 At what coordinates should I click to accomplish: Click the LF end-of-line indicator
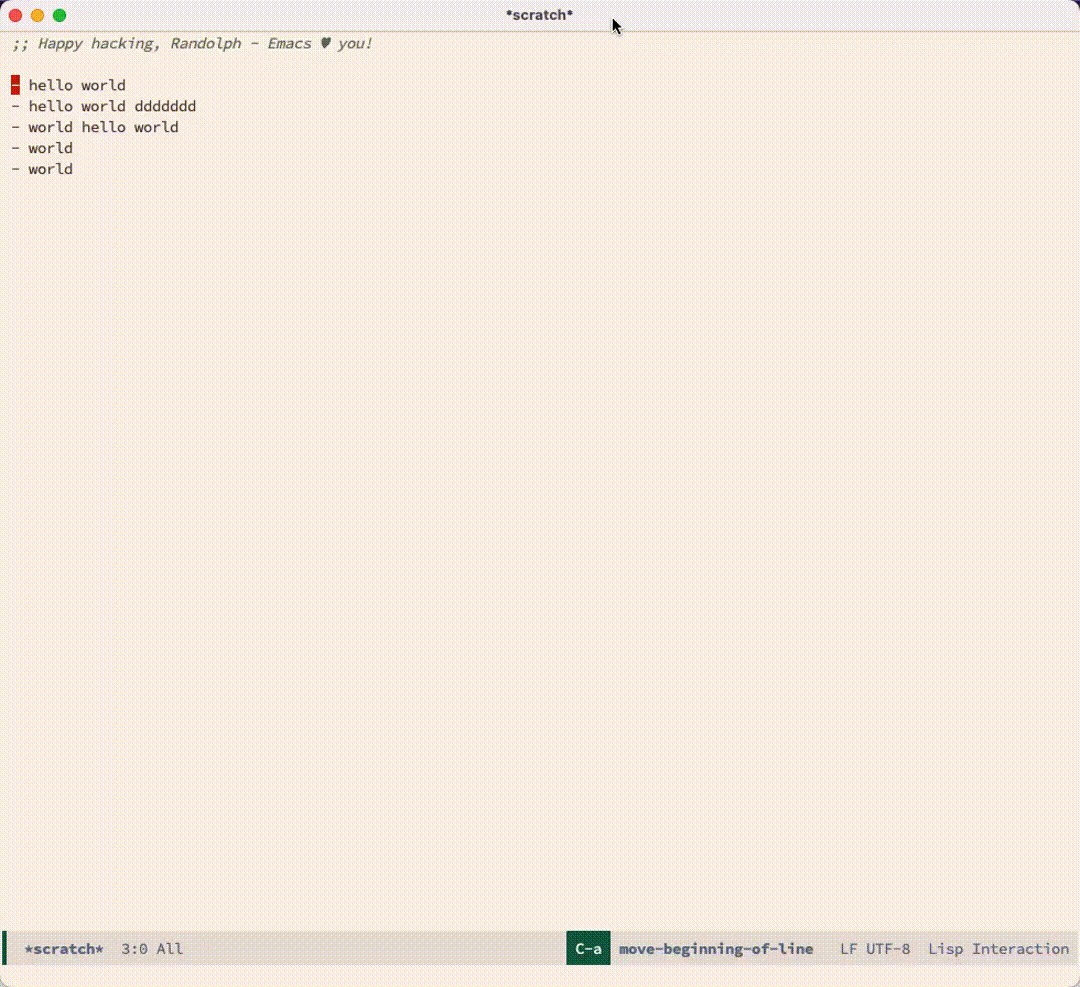[849, 948]
